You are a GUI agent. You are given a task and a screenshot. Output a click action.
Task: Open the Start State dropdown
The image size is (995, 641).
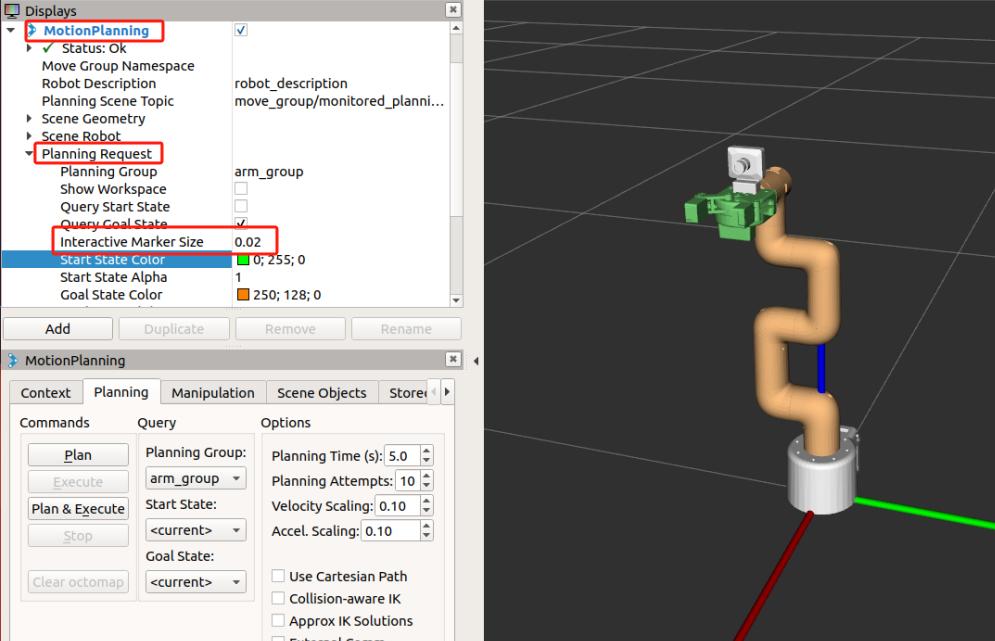tap(195, 530)
